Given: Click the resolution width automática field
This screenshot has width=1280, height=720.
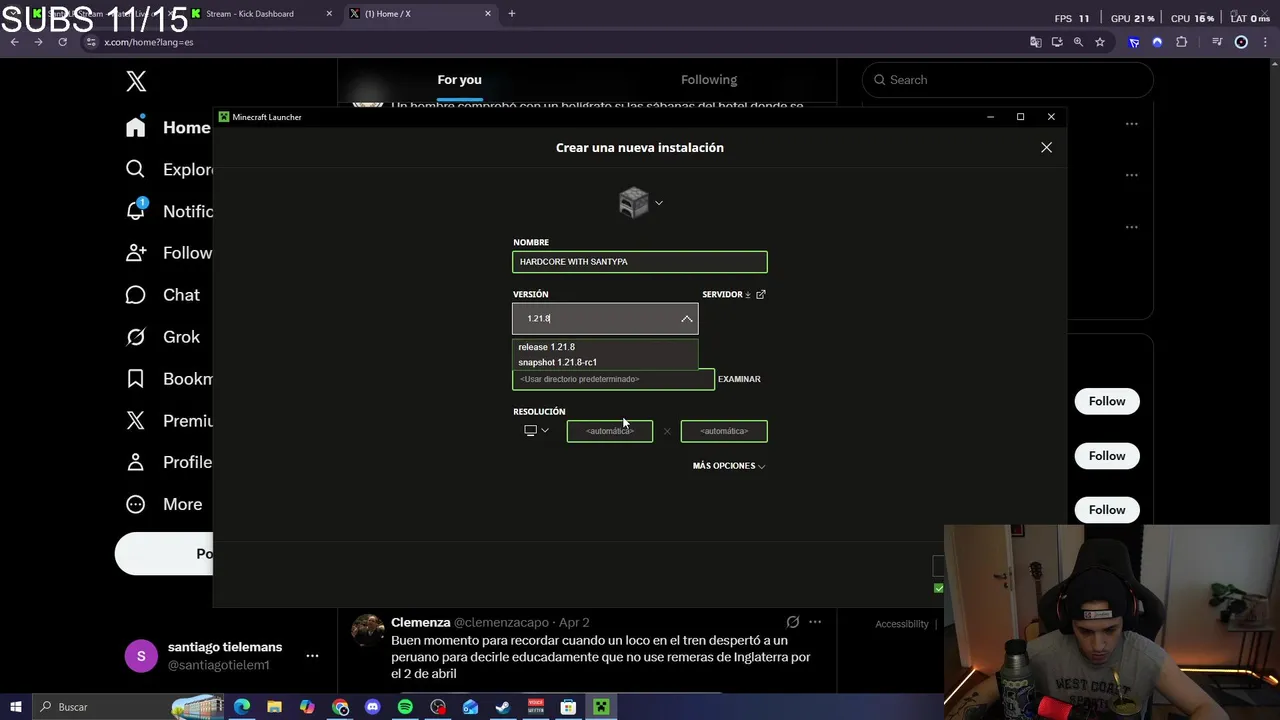Looking at the screenshot, I should (x=610, y=431).
